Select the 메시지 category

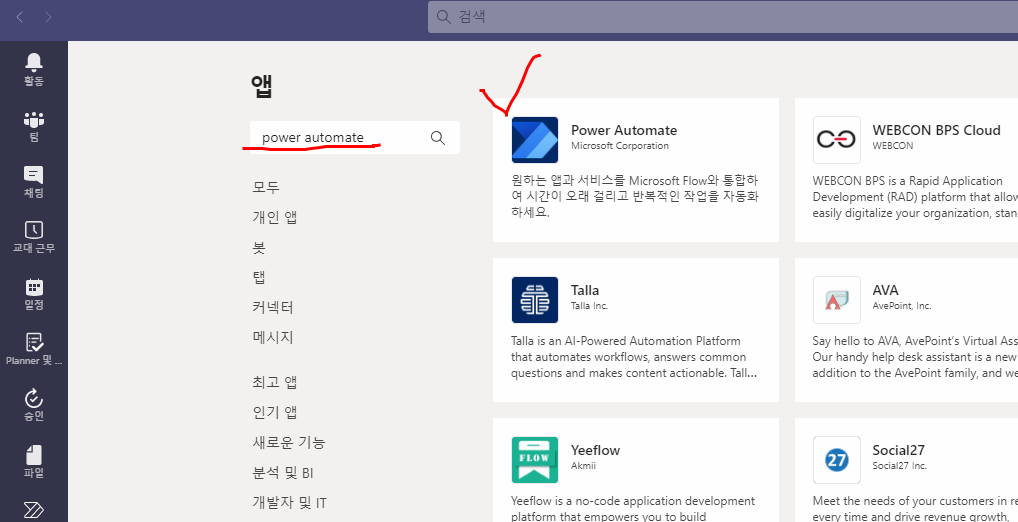pos(273,337)
